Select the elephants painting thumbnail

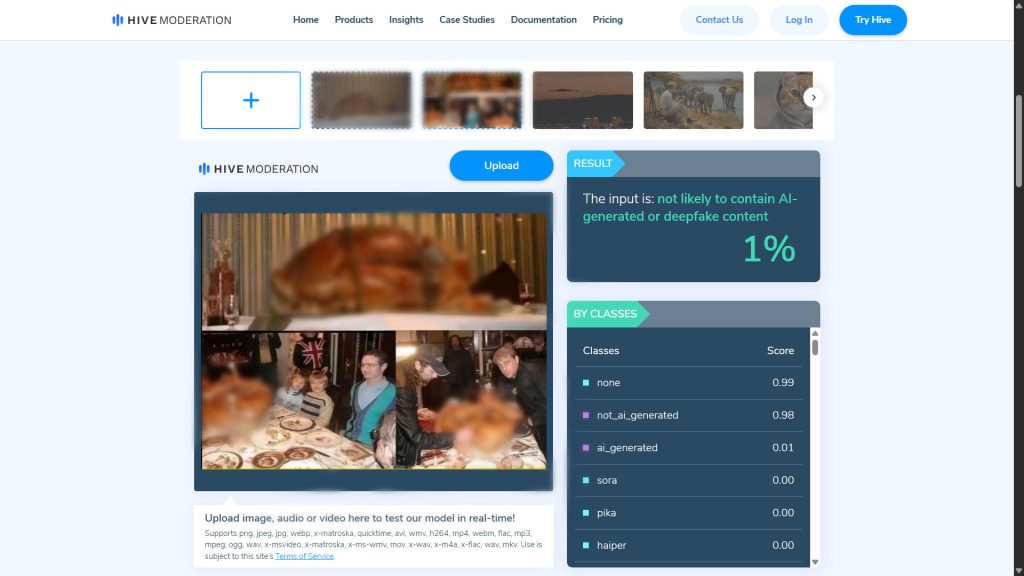tap(694, 100)
